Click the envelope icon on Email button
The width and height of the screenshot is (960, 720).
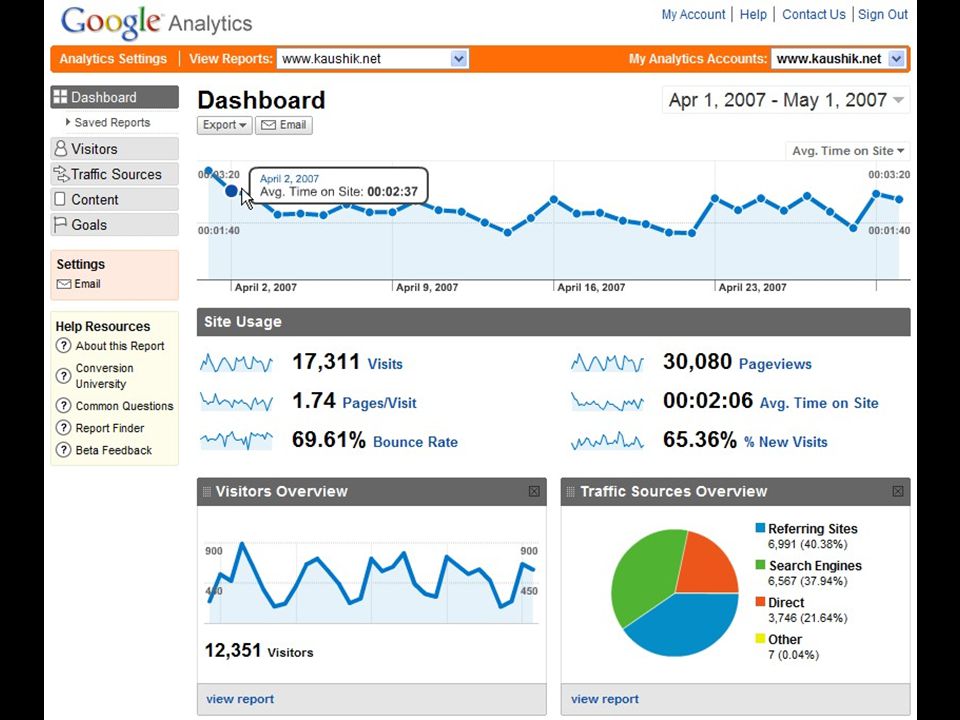(x=268, y=125)
